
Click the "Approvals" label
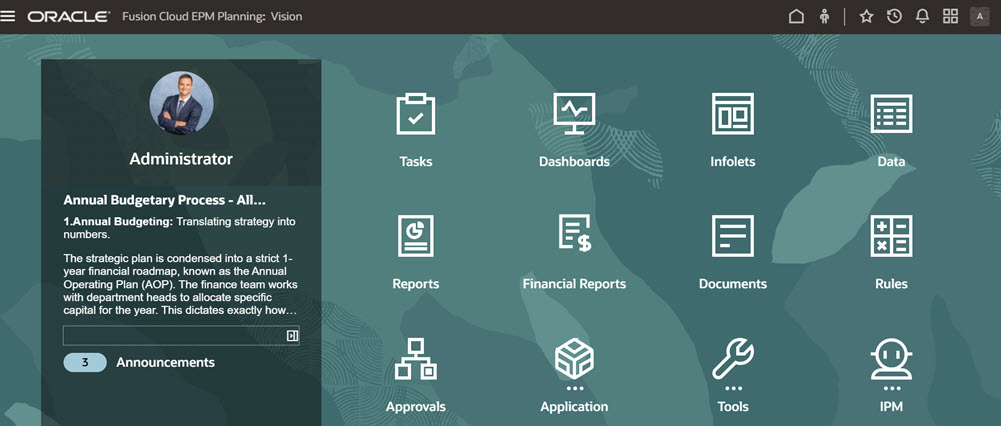(416, 407)
